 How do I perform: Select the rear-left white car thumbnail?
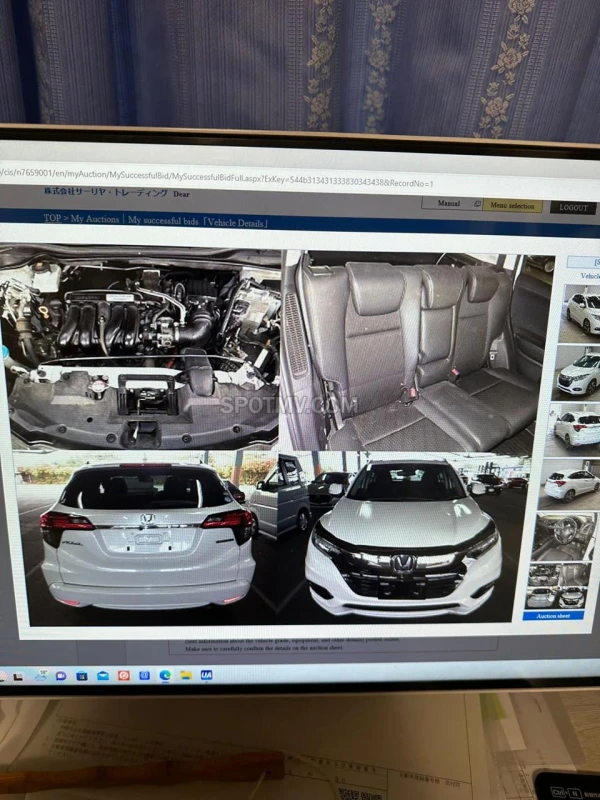[x=573, y=430]
